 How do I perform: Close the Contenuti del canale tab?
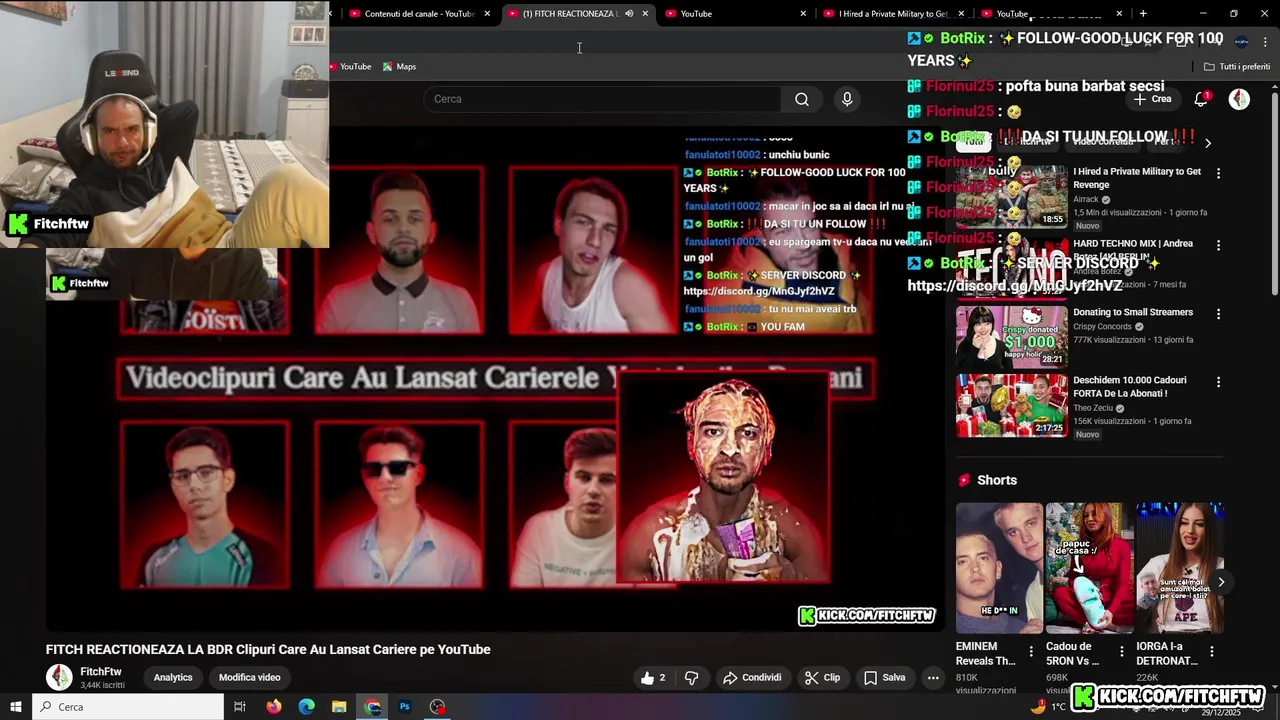[x=487, y=14]
